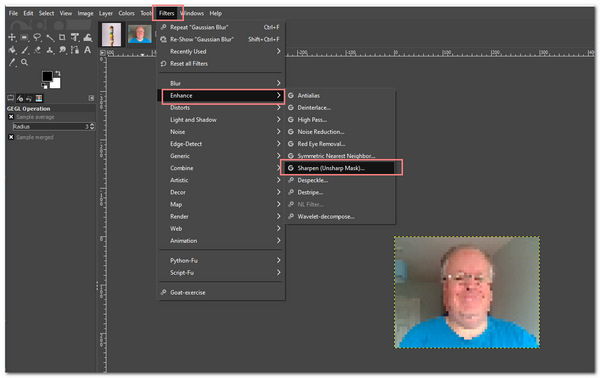The image size is (600, 378).
Task: Select the Warp Transform tool
Action: pyautogui.click(x=88, y=37)
